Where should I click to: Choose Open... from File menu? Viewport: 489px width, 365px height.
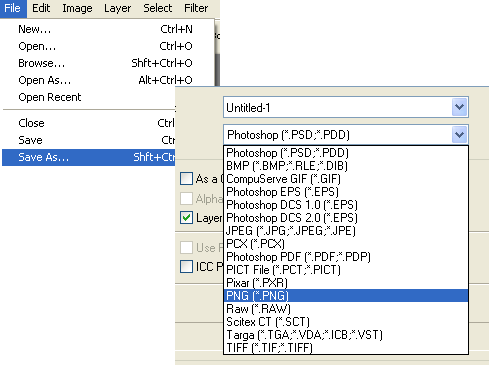pos(107,46)
